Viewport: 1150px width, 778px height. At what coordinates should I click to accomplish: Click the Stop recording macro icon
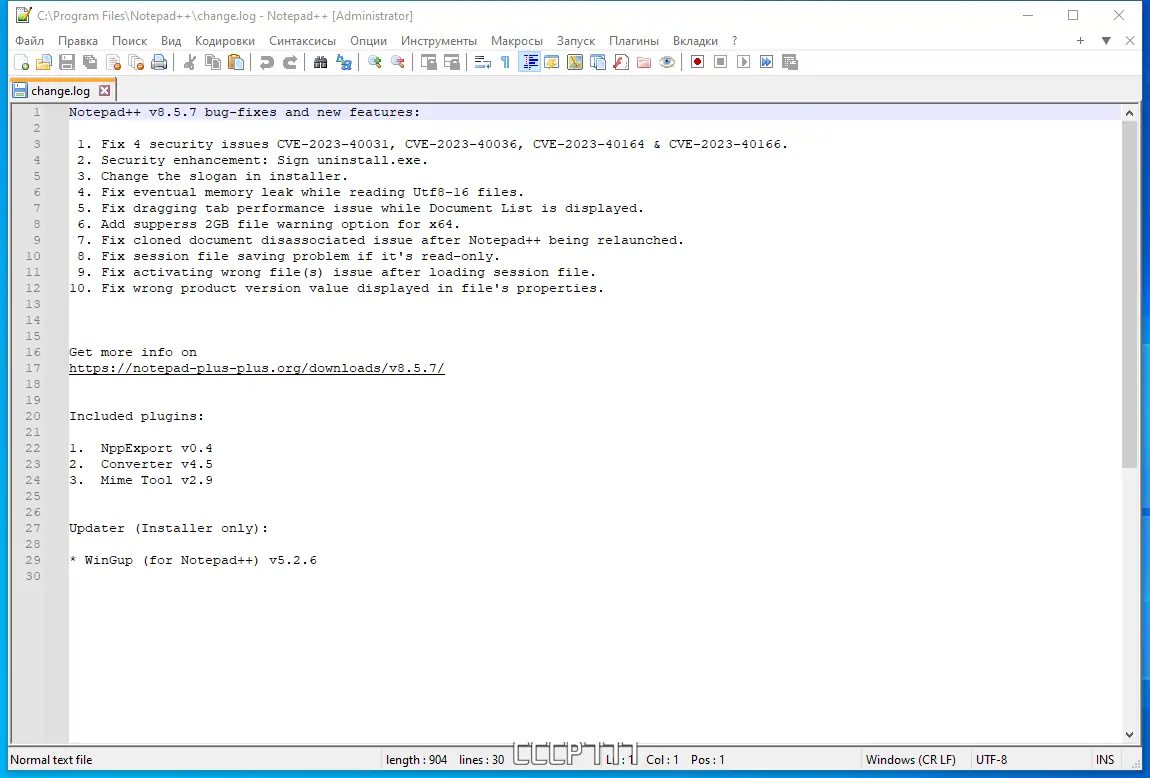point(720,62)
